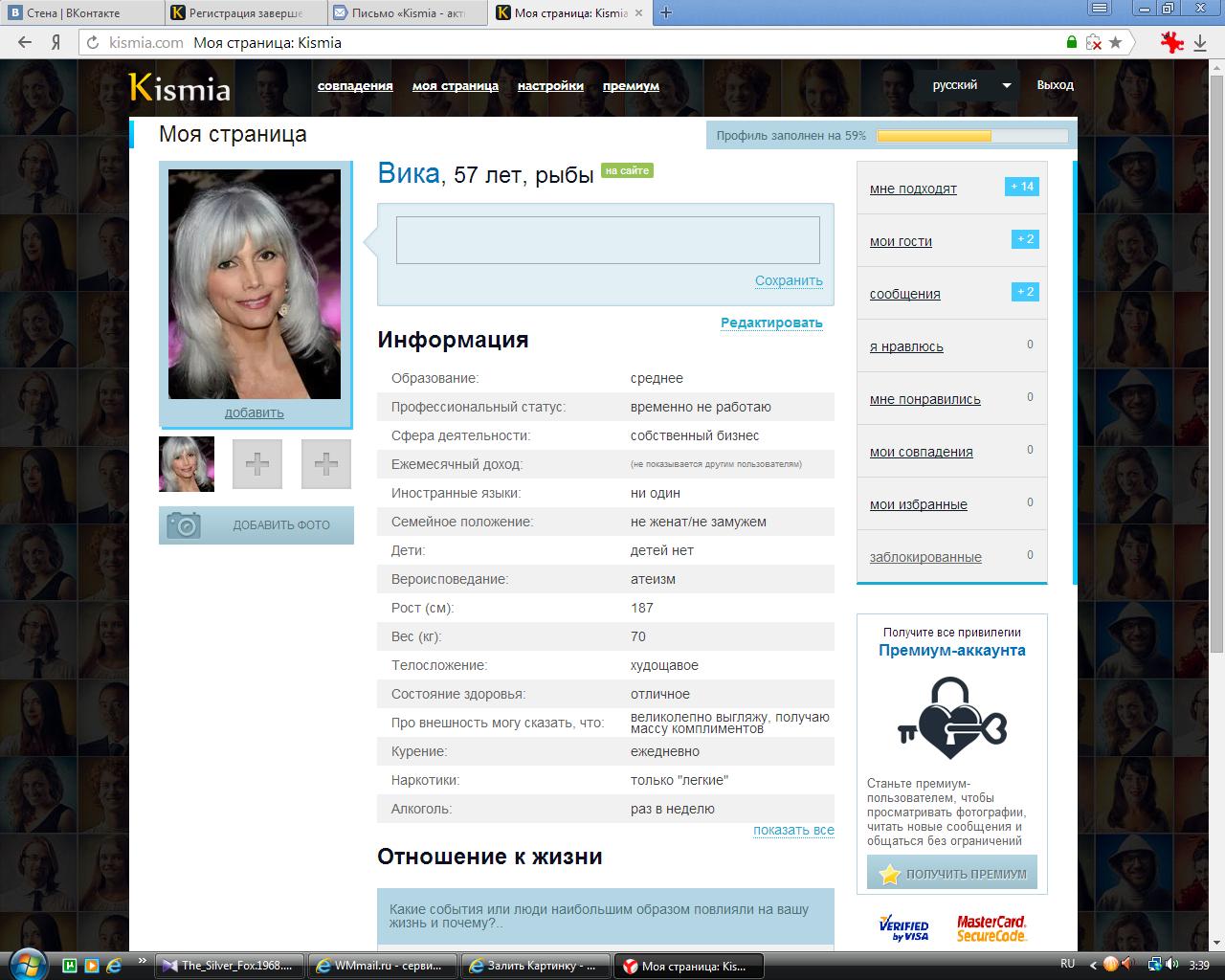Open a new browser tab with plus
Screen dimensions: 1225x980
coord(666,12)
